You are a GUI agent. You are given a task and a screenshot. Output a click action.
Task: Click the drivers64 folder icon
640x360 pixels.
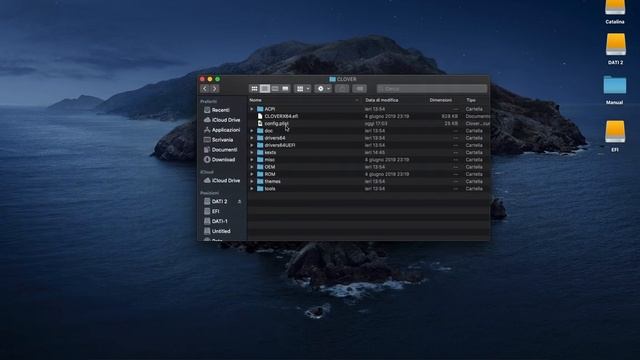260,138
